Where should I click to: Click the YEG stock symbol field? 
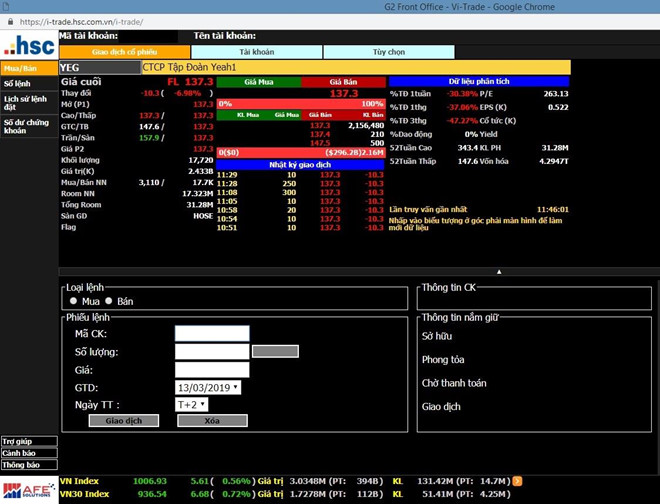pos(98,67)
